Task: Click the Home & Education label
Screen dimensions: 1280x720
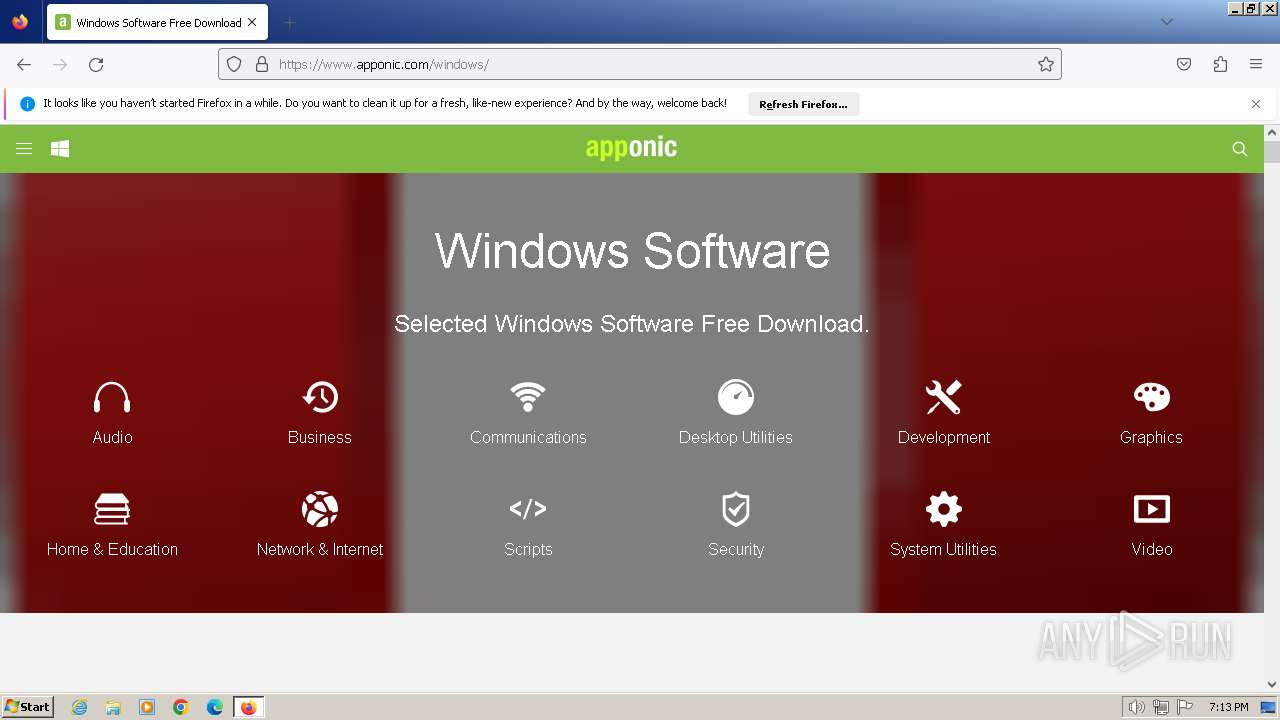Action: [x=112, y=549]
